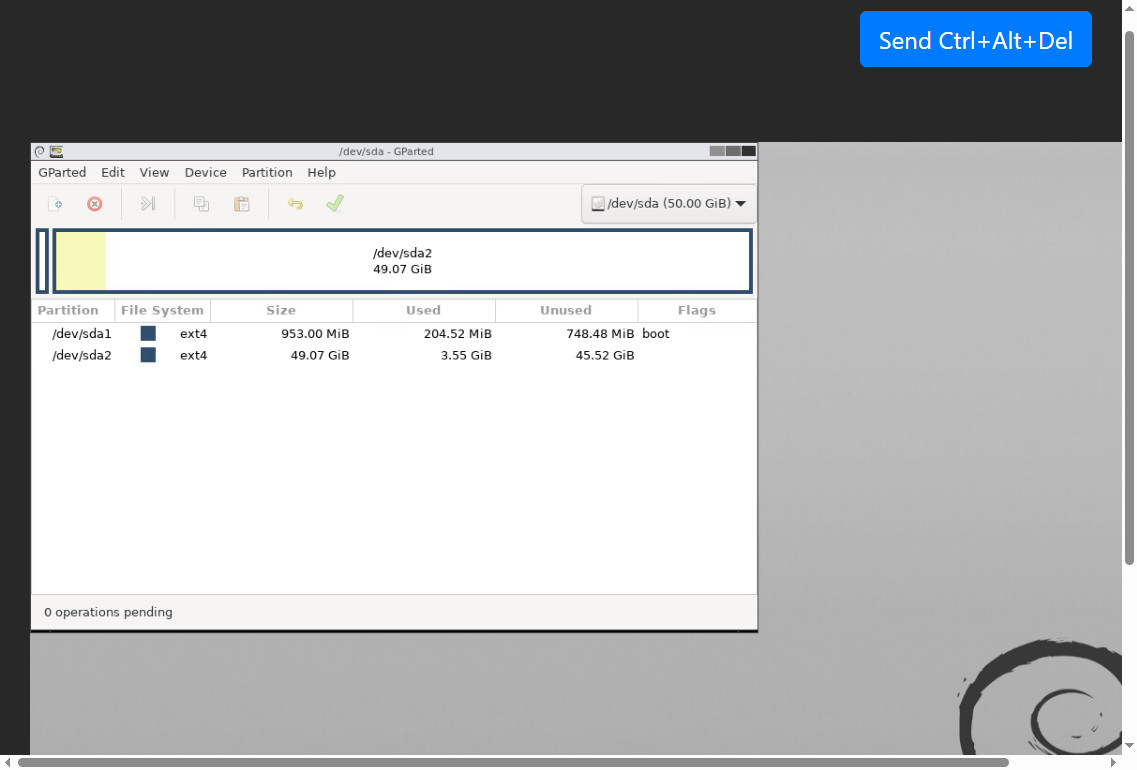Undo the last operation via toolbar arrow

[295, 204]
